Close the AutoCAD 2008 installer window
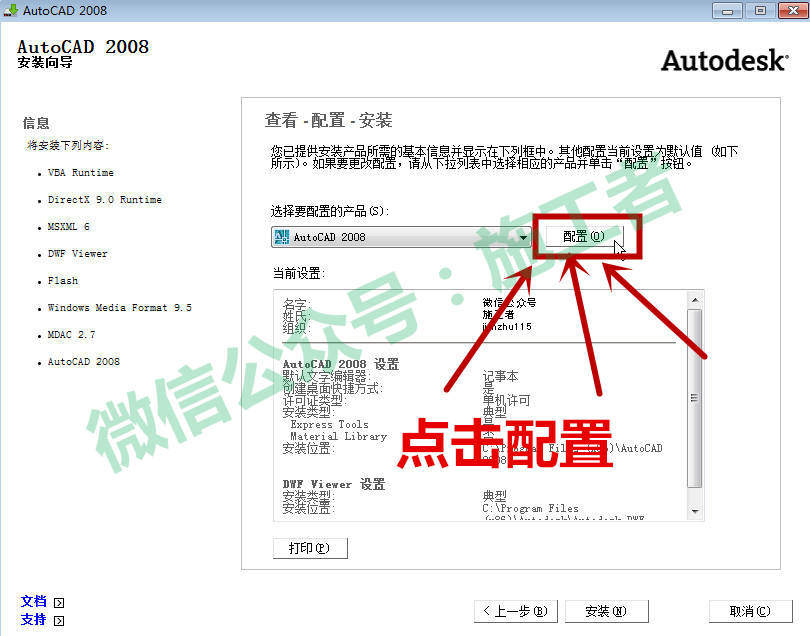 (793, 10)
